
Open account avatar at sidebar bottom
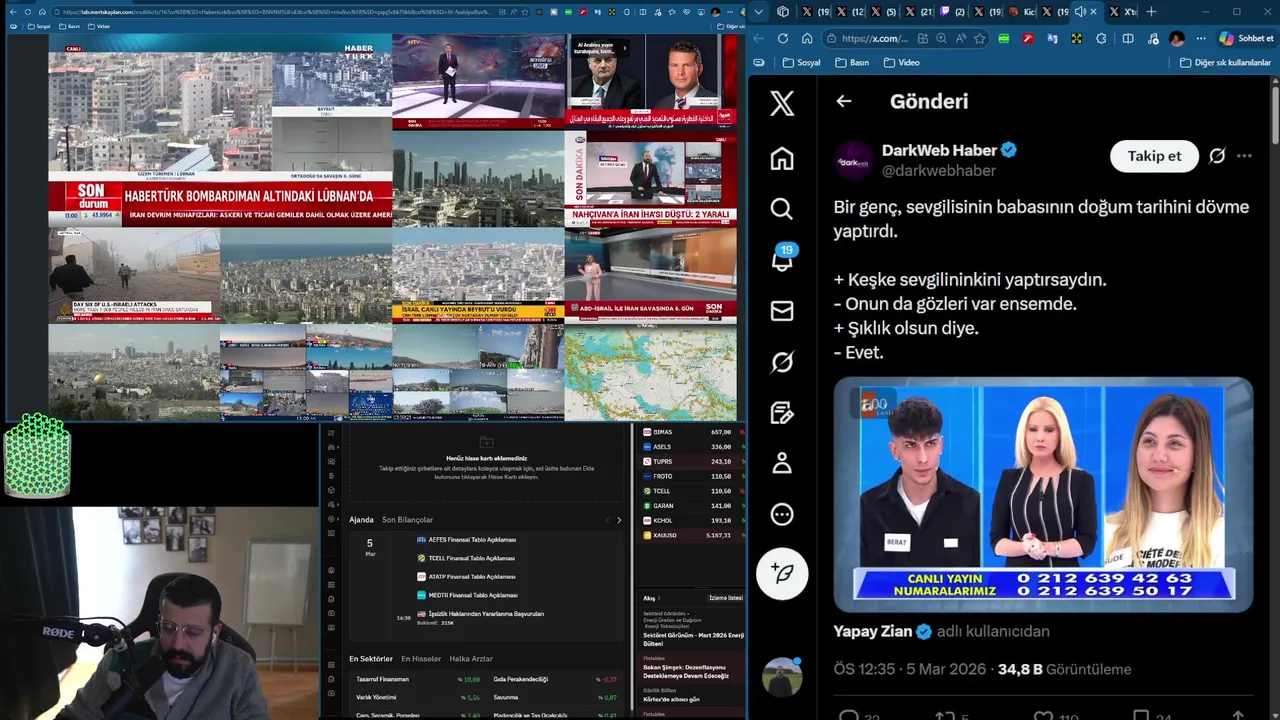click(782, 677)
